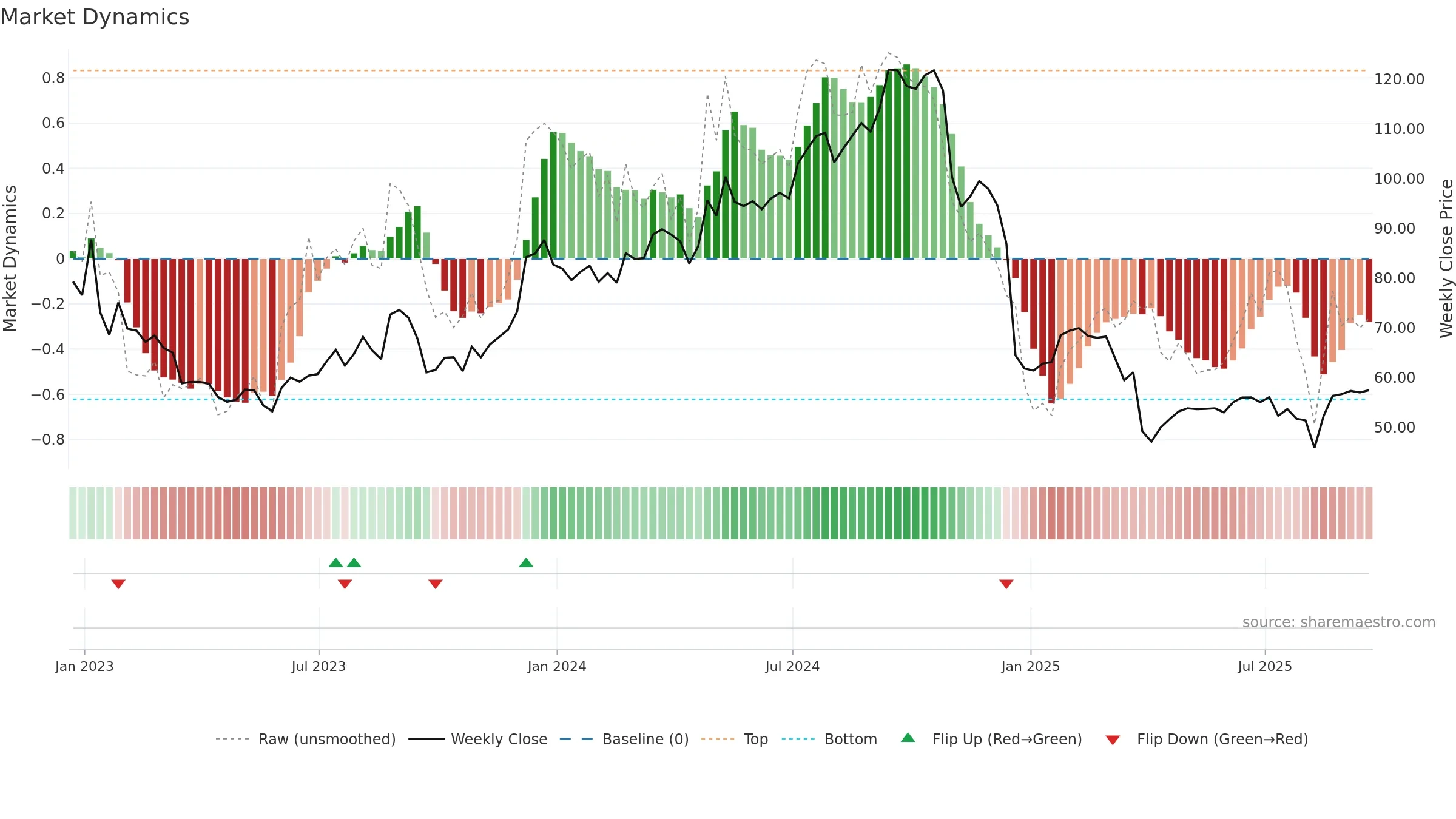Click the Weekly Close Price axis title
The width and height of the screenshot is (1456, 819).
click(1447, 258)
